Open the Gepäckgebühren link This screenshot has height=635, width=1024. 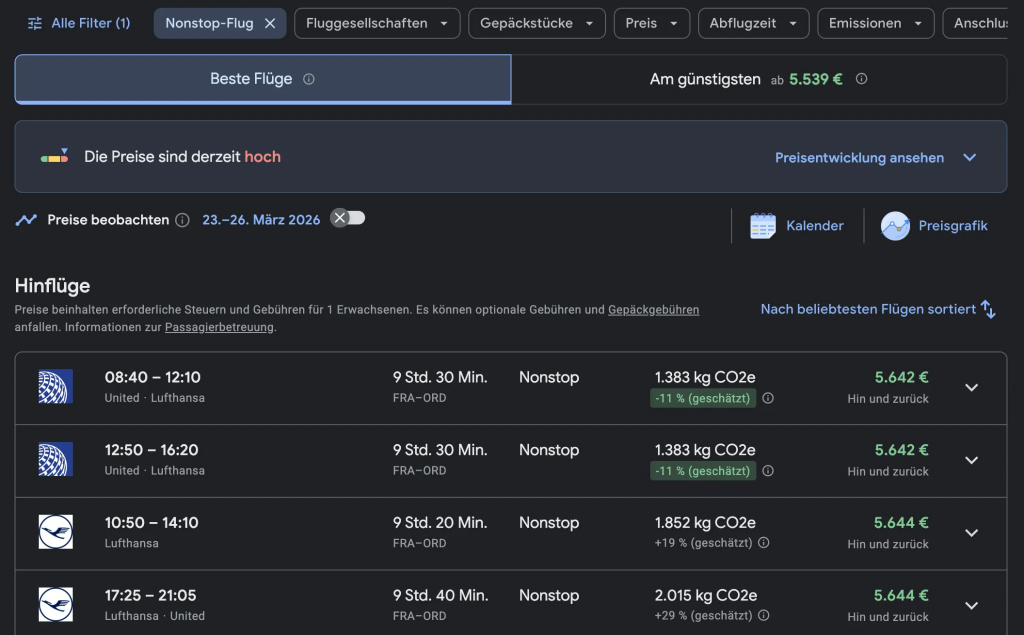[655, 309]
